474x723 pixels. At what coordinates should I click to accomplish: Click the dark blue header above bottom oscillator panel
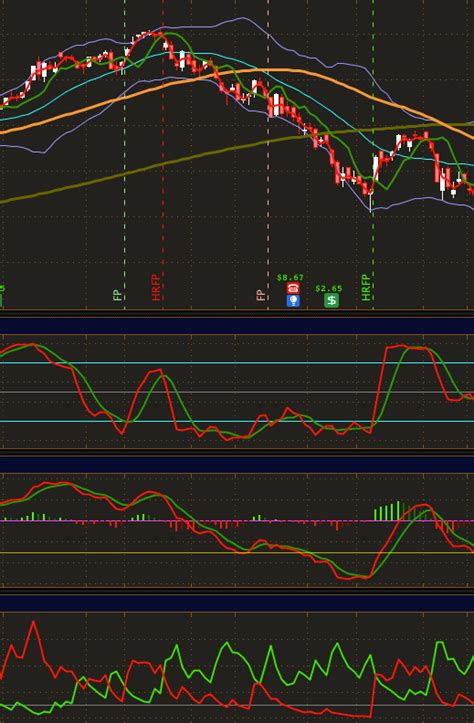tap(237, 603)
